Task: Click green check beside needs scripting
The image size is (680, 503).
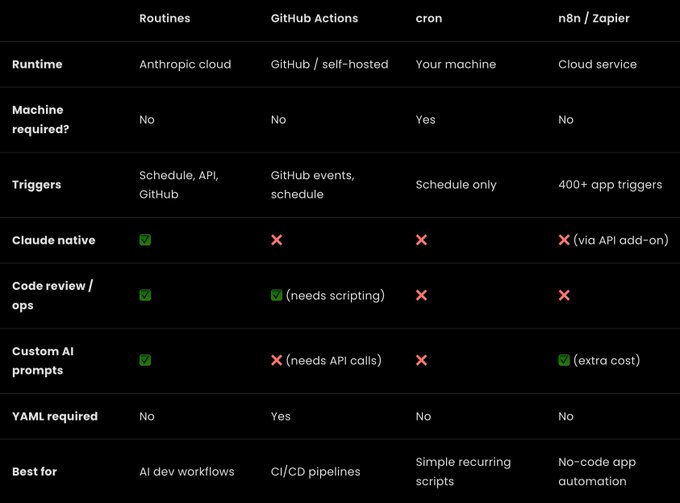Action: click(277, 295)
